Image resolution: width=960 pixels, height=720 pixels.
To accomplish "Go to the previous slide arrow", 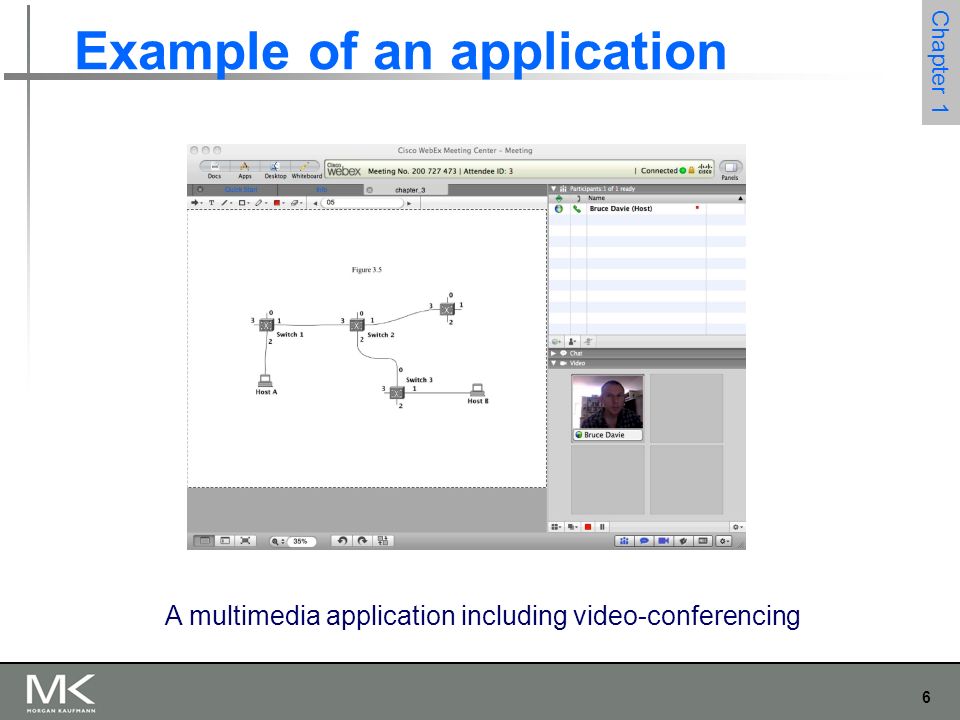I will pos(315,203).
